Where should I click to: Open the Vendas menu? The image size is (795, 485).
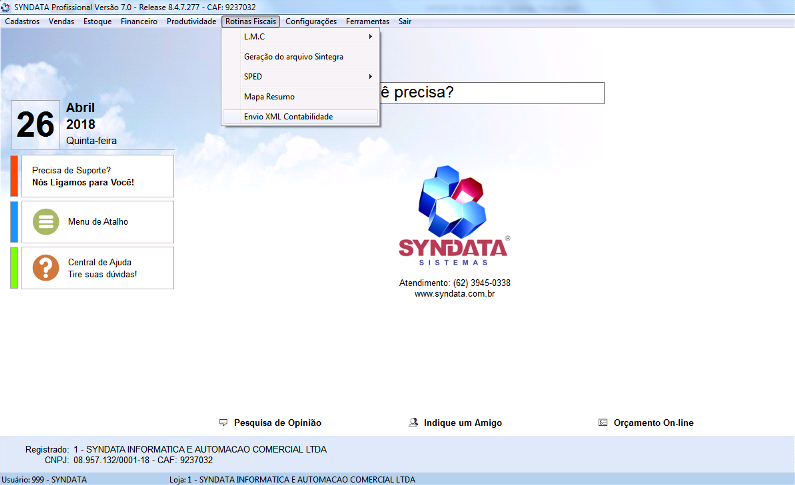61,21
